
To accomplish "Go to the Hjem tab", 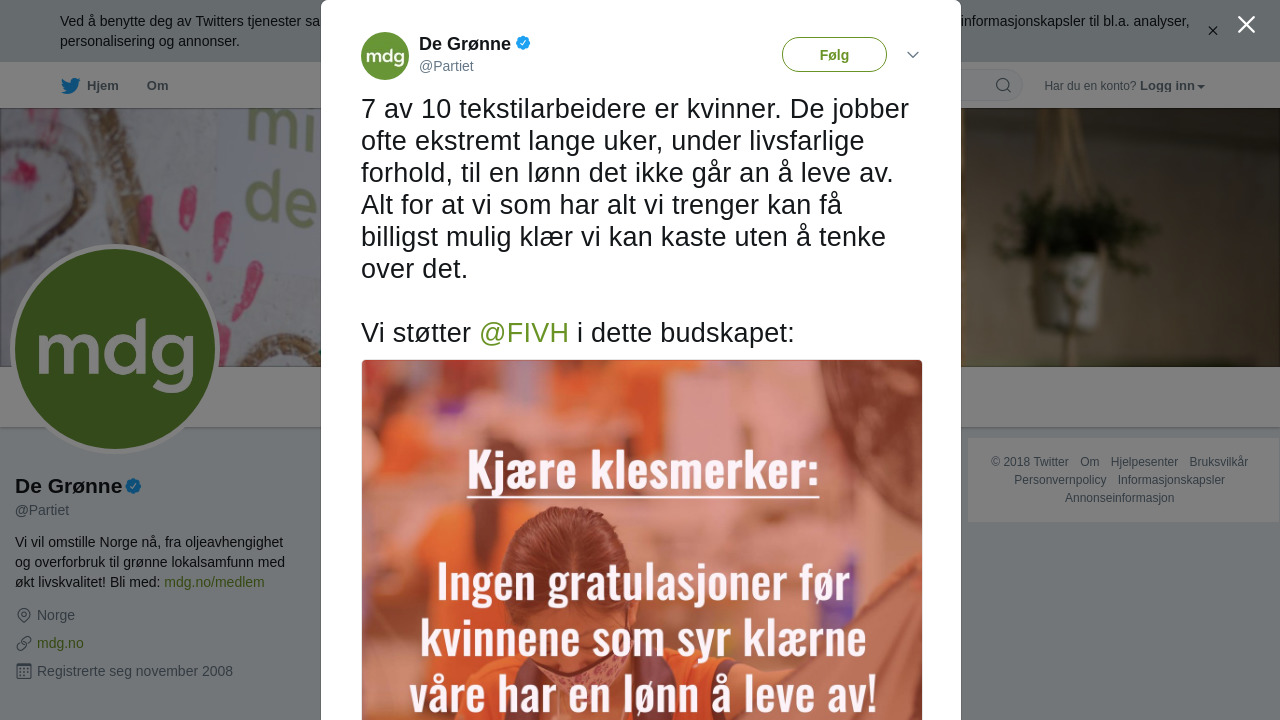I will tap(90, 86).
